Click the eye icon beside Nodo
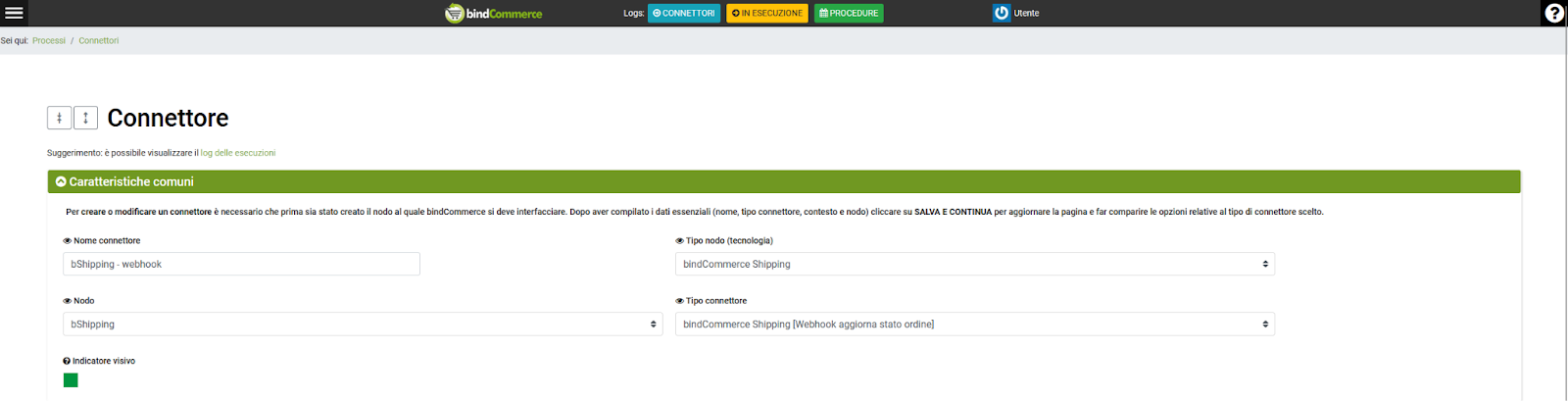 (x=68, y=301)
